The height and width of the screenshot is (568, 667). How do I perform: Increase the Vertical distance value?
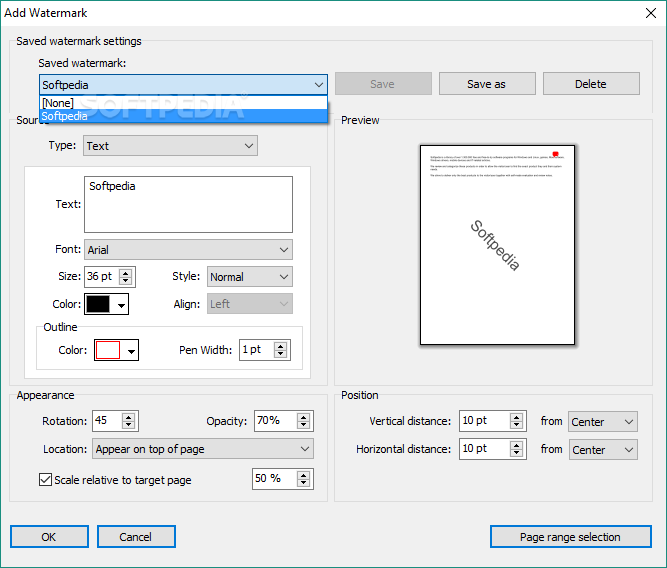pos(516,417)
